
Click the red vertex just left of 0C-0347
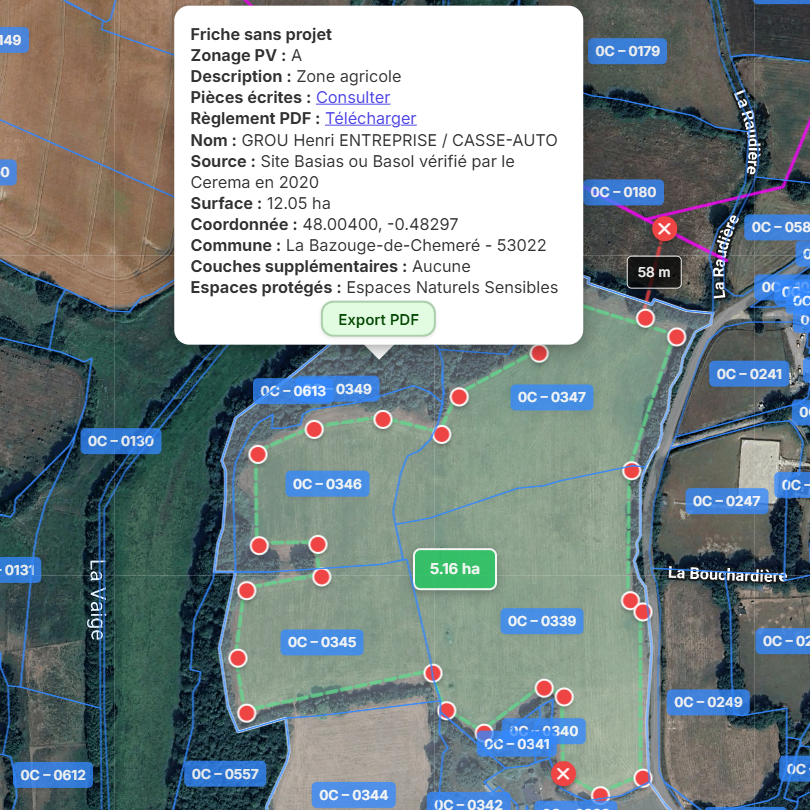coord(459,397)
